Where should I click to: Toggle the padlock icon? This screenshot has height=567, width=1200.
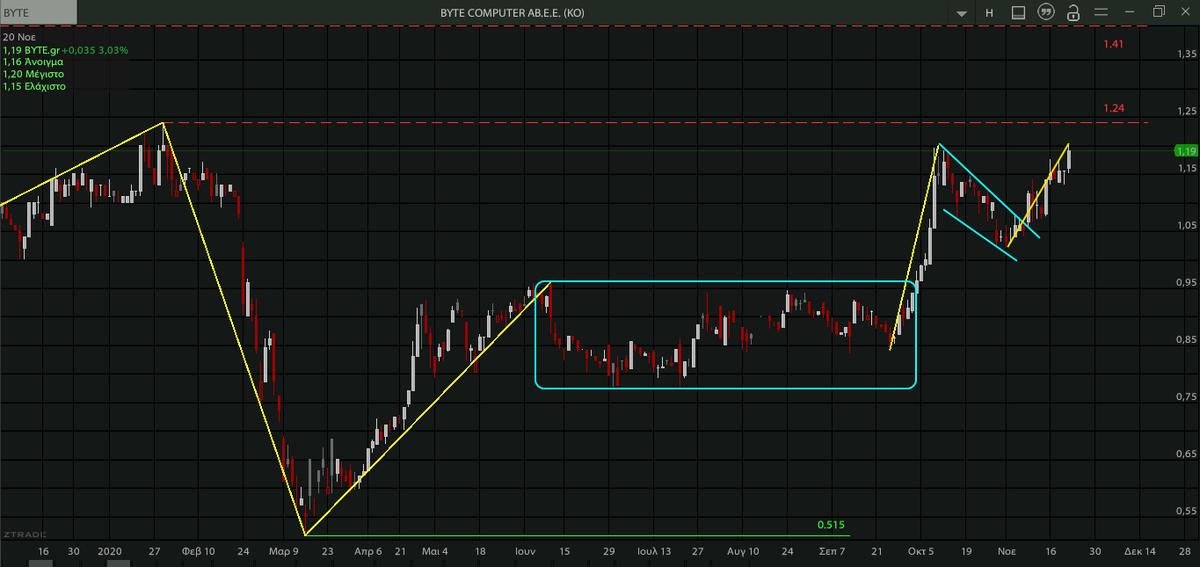[x=1073, y=13]
